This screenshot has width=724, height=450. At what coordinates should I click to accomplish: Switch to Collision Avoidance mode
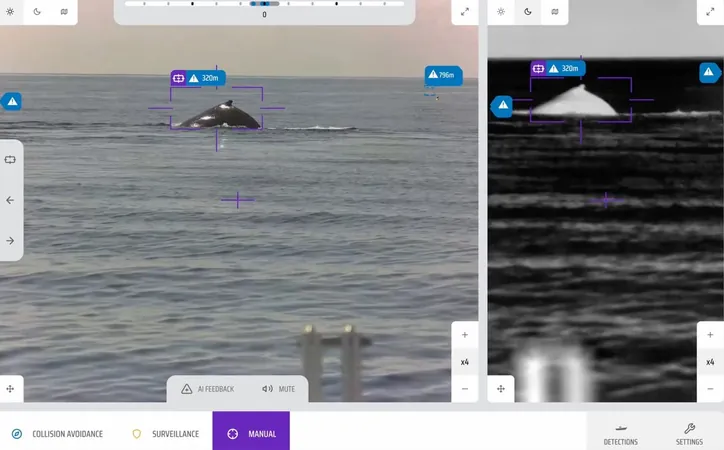pos(57,434)
